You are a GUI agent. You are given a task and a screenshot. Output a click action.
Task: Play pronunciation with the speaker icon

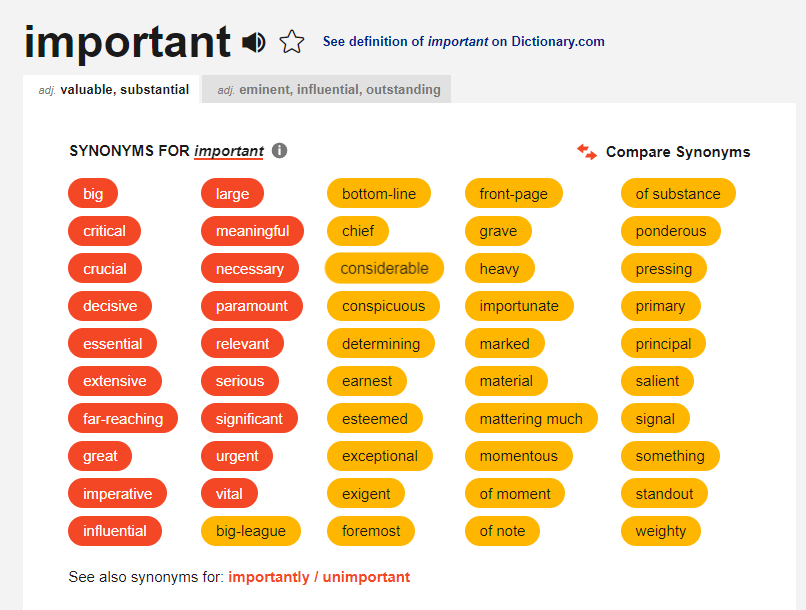coord(253,42)
